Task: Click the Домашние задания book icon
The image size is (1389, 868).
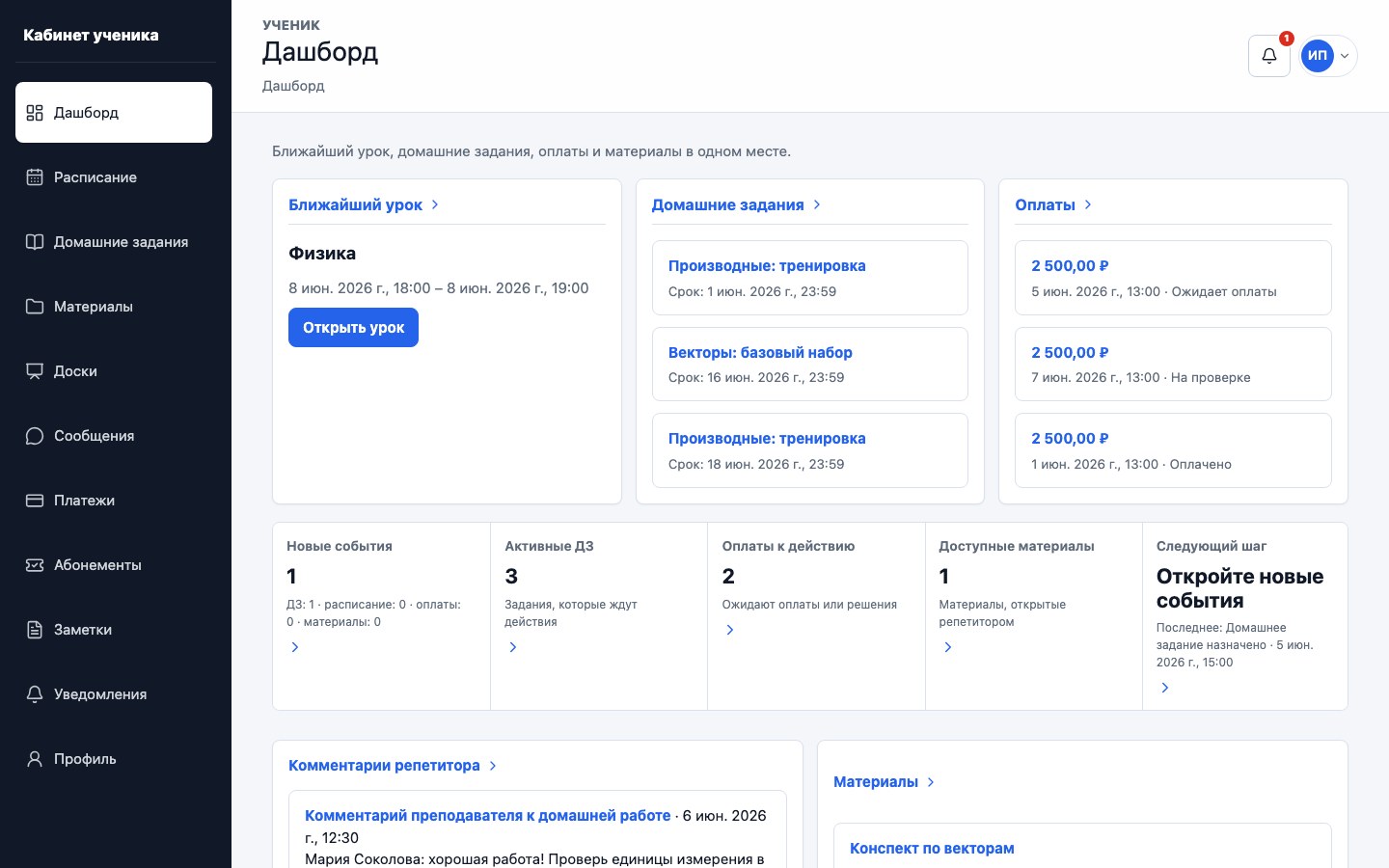Action: click(x=35, y=242)
